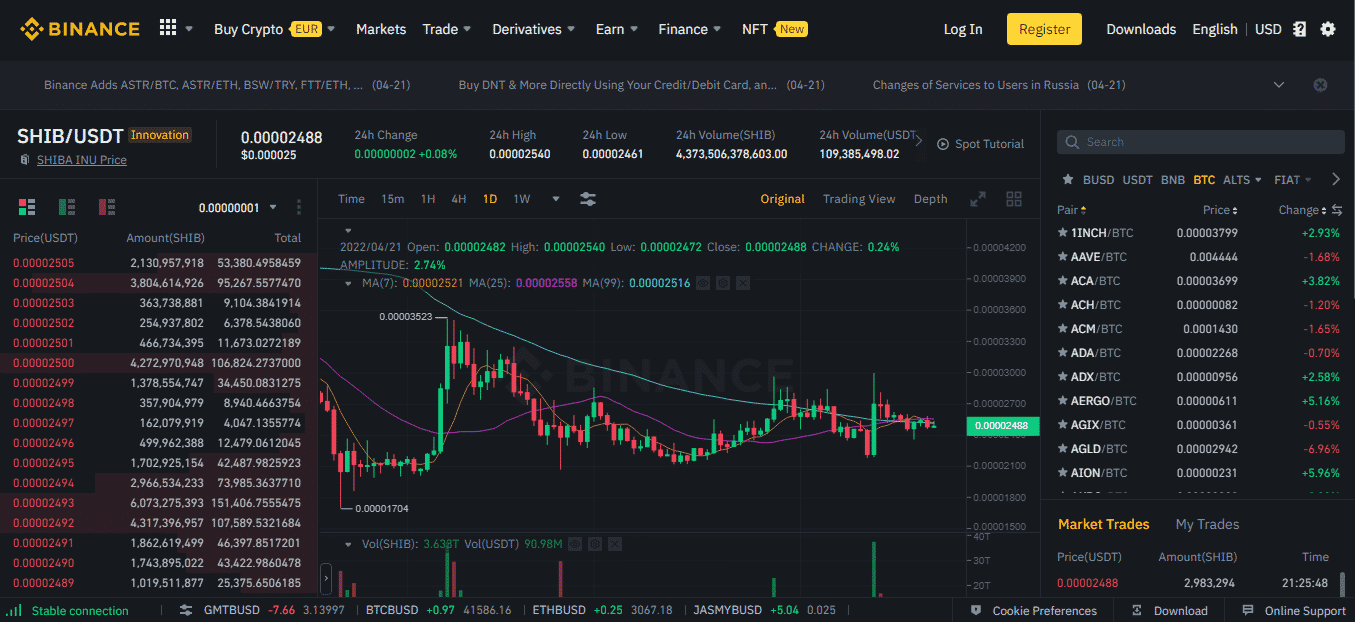The image size is (1355, 622).
Task: Open order book more options menu
Action: tap(299, 207)
